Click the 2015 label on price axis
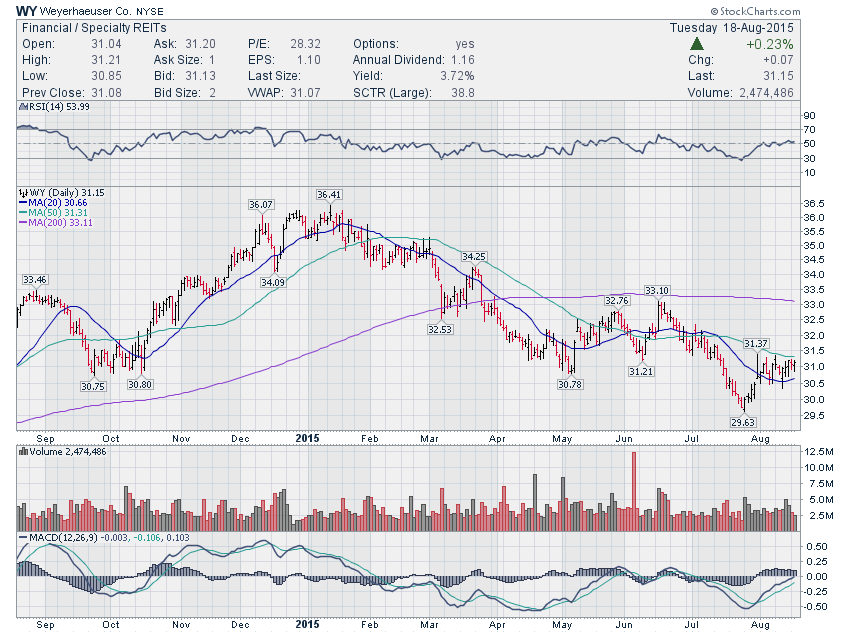The height and width of the screenshot is (633, 850). (307, 438)
